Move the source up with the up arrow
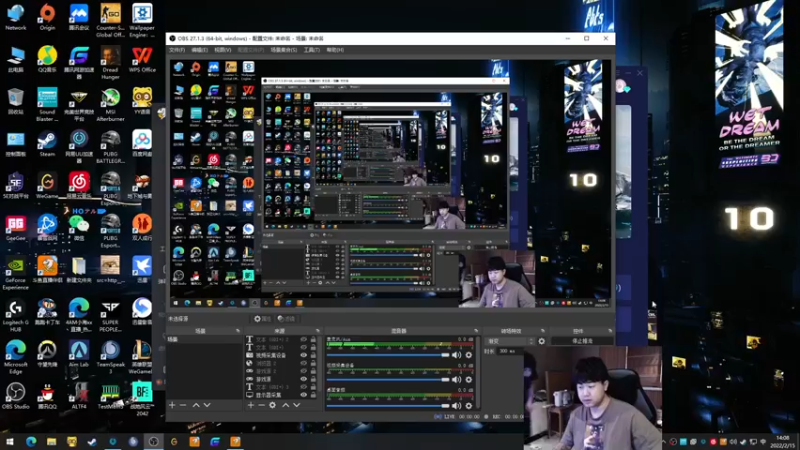The image size is (800, 450). tap(286, 405)
